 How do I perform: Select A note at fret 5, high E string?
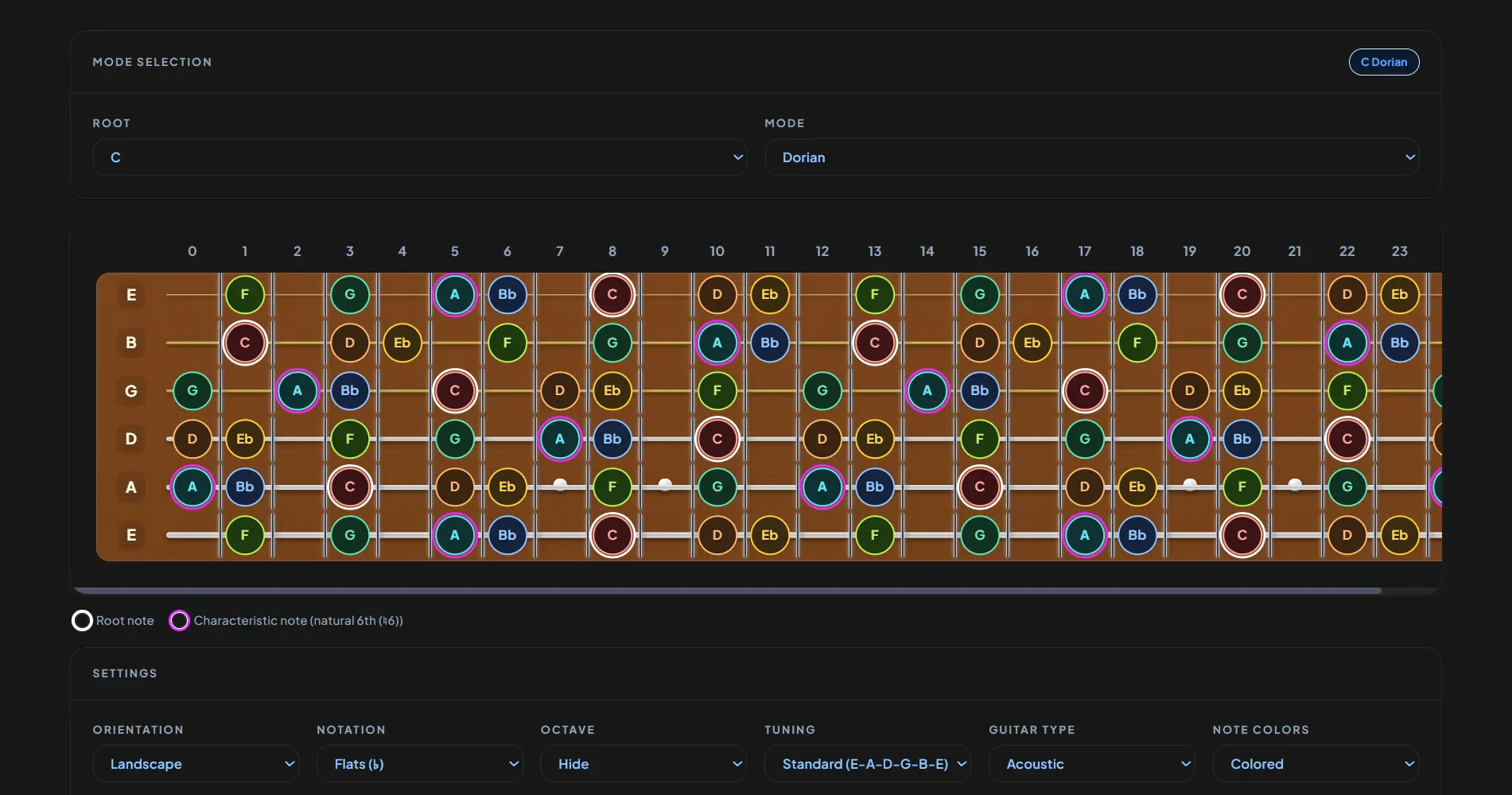click(x=455, y=295)
